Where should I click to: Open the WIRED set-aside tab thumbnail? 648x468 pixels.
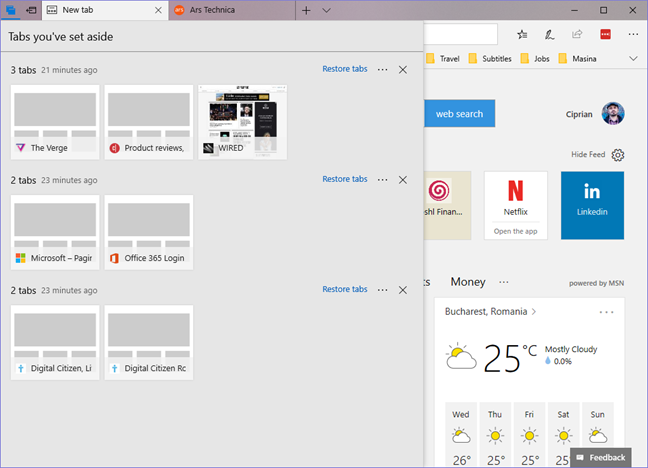243,122
